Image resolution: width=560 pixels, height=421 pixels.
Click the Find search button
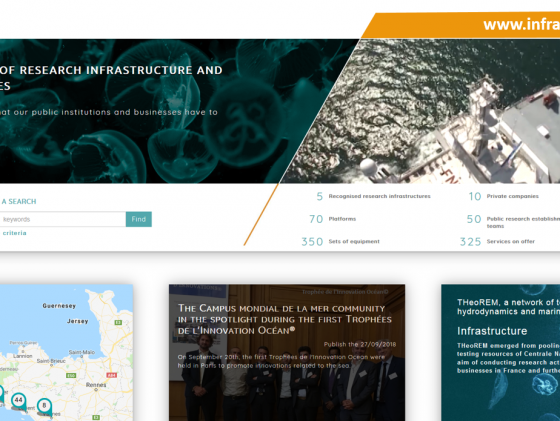(x=139, y=219)
